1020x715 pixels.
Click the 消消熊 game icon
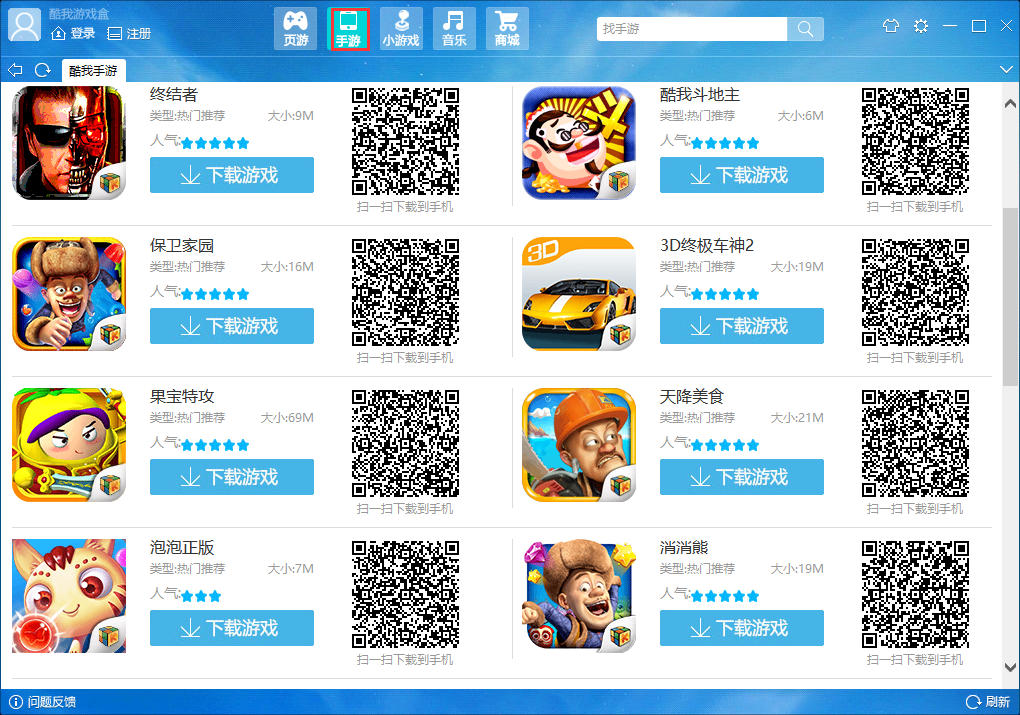click(579, 595)
